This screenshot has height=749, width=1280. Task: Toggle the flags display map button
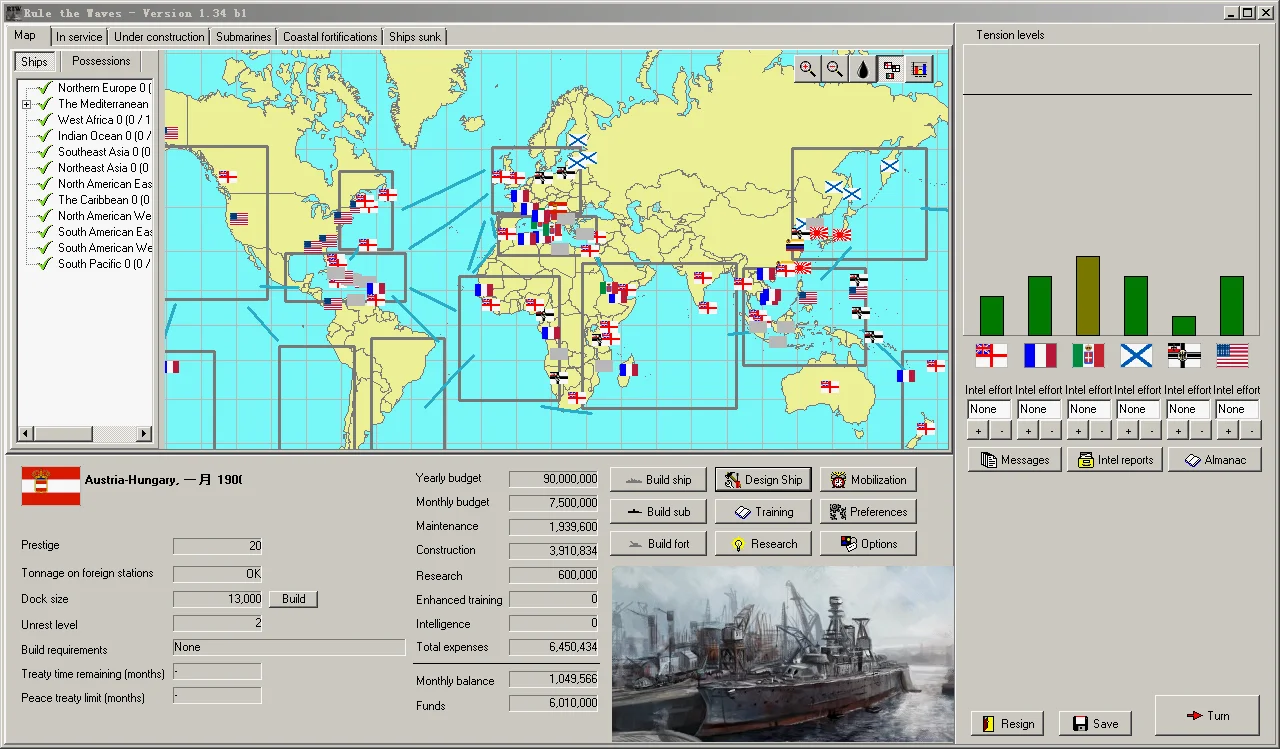point(891,69)
